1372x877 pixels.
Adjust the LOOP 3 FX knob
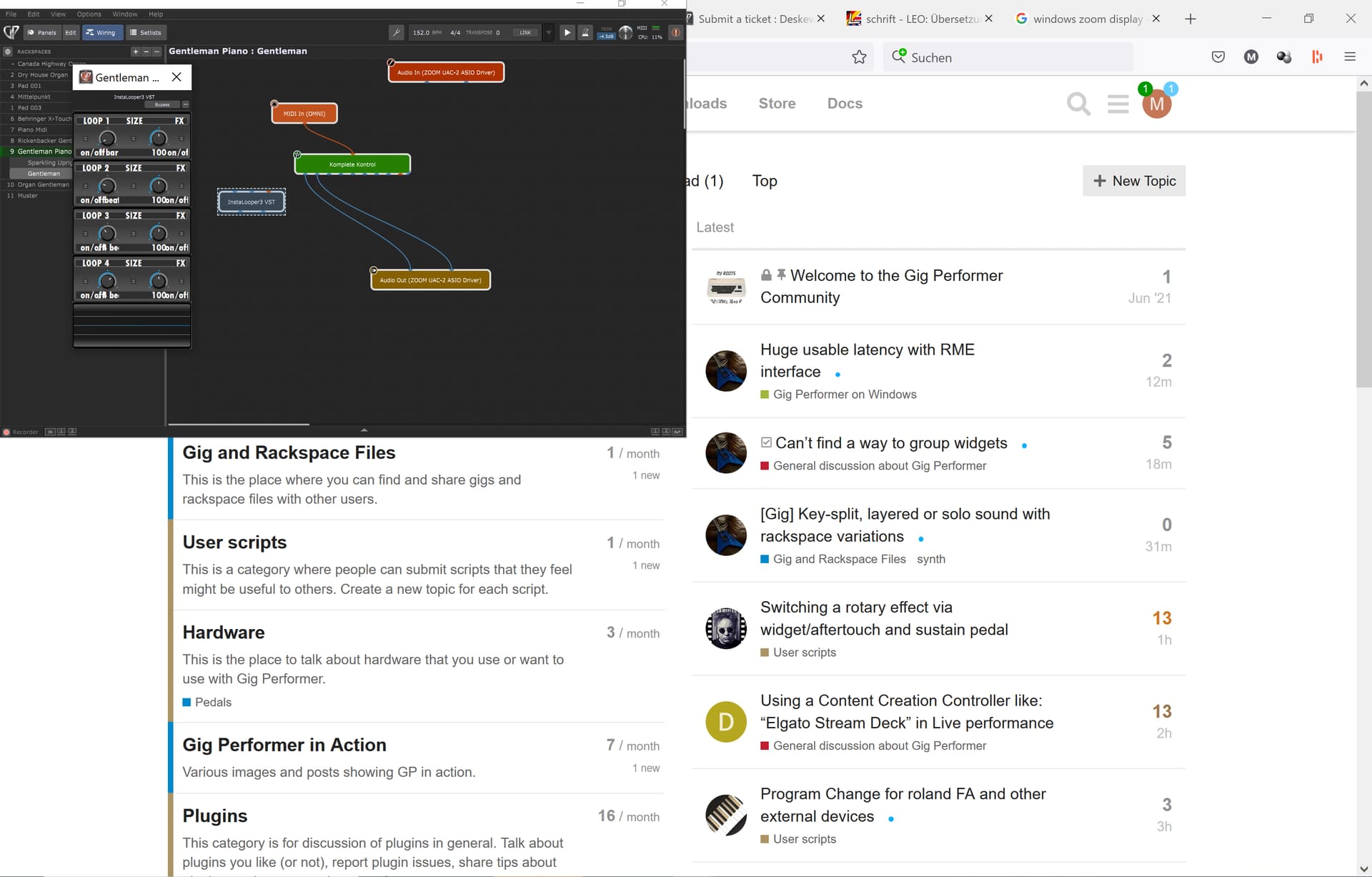pos(159,234)
